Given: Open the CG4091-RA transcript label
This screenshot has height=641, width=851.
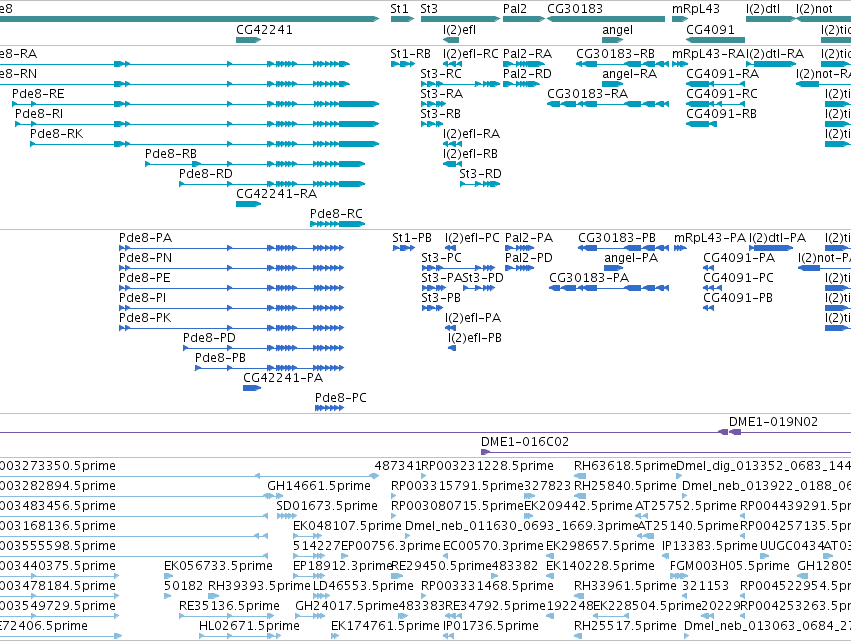Looking at the screenshot, I should (722, 74).
